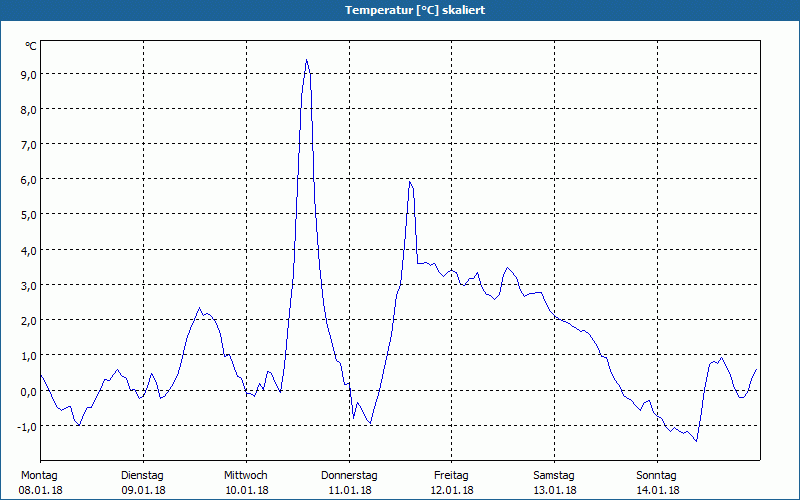Select the 11.01.18 date label
The width and height of the screenshot is (800, 500).
349,491
